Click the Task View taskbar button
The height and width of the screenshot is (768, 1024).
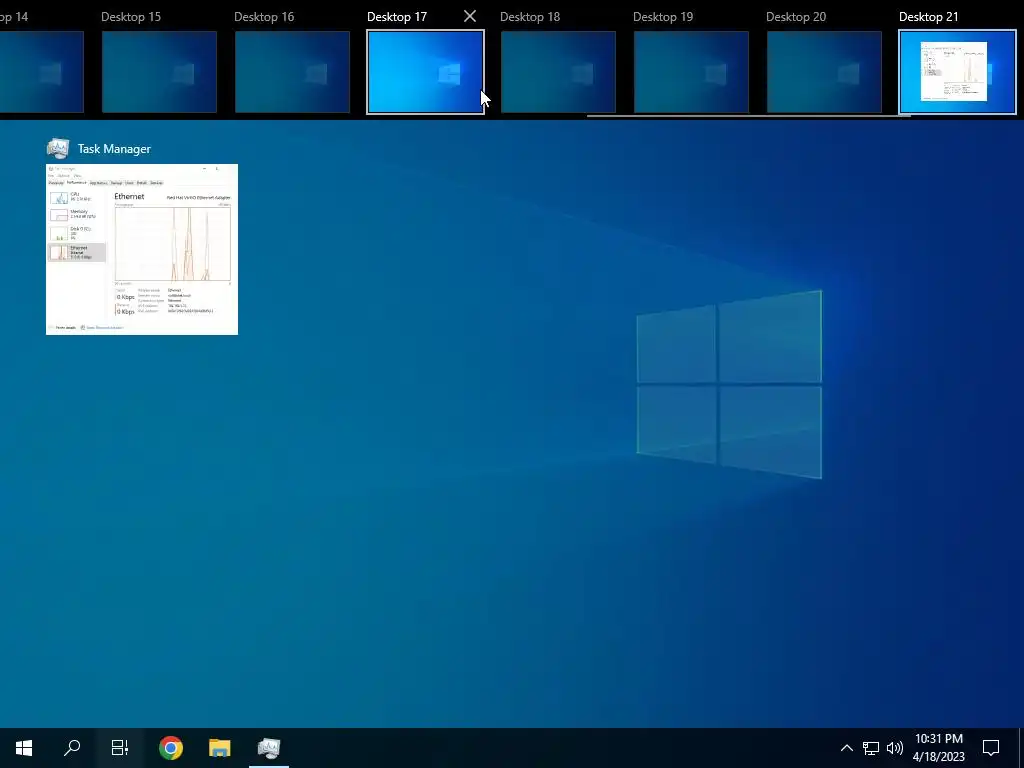120,748
